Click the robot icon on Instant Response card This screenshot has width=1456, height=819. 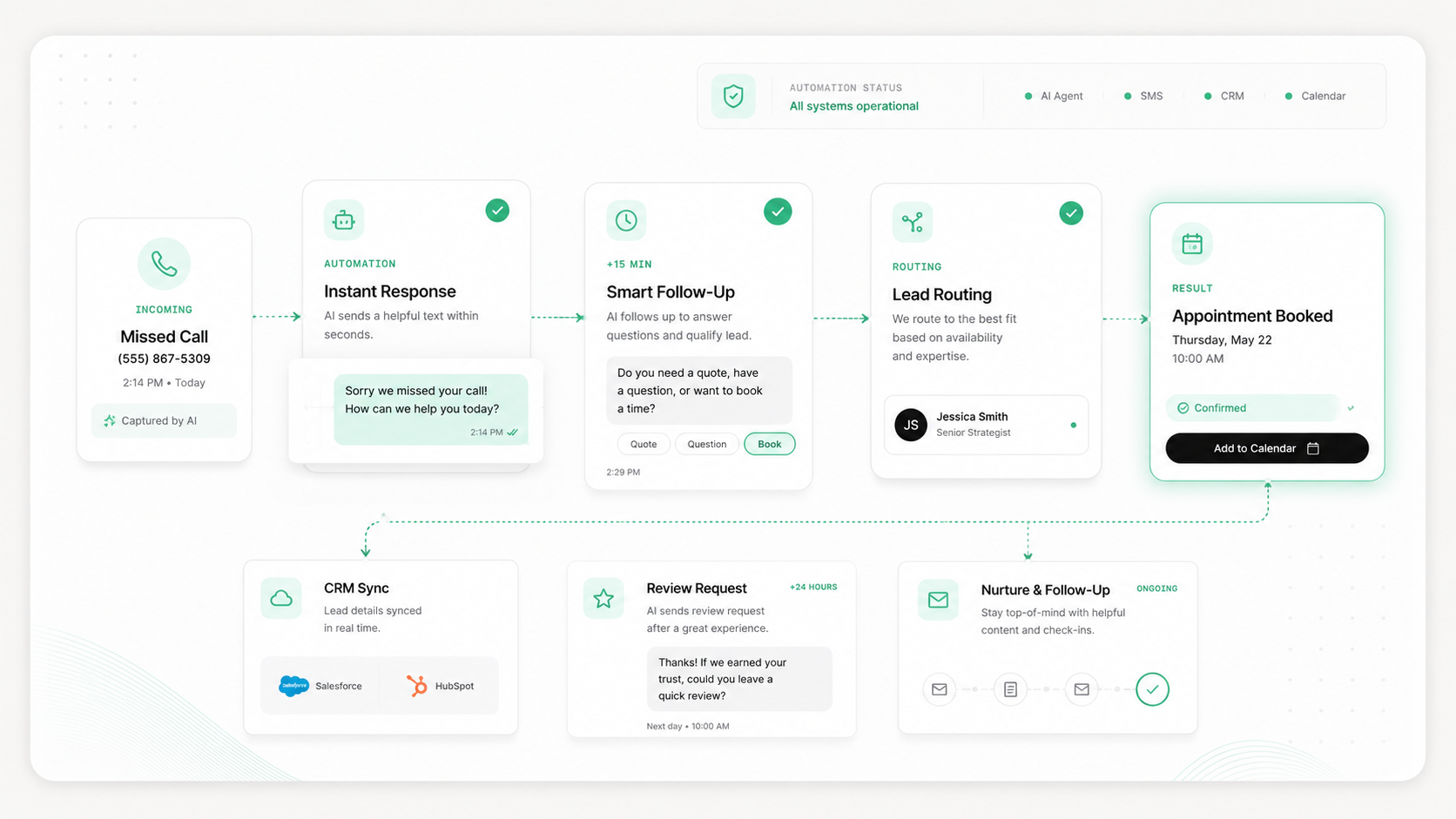coord(344,220)
